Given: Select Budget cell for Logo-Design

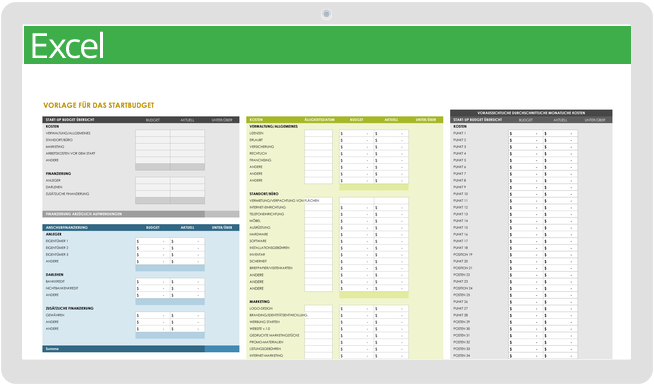Looking at the screenshot, I should pyautogui.click(x=356, y=309).
